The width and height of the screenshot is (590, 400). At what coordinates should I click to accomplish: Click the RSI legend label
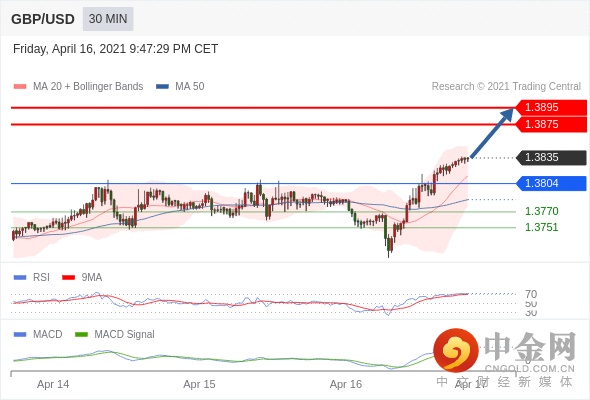[x=41, y=278]
